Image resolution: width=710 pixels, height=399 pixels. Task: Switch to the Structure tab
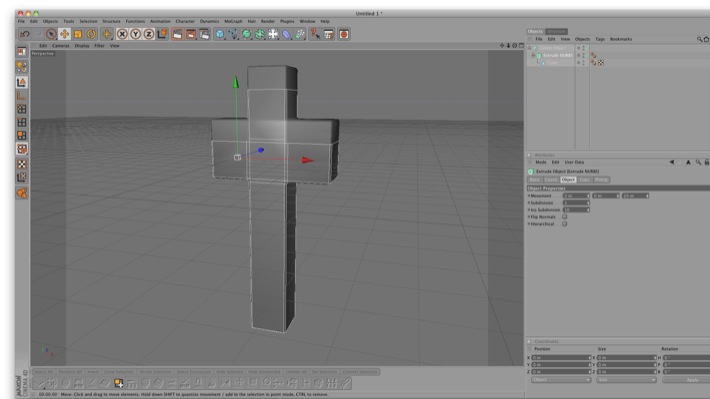556,31
